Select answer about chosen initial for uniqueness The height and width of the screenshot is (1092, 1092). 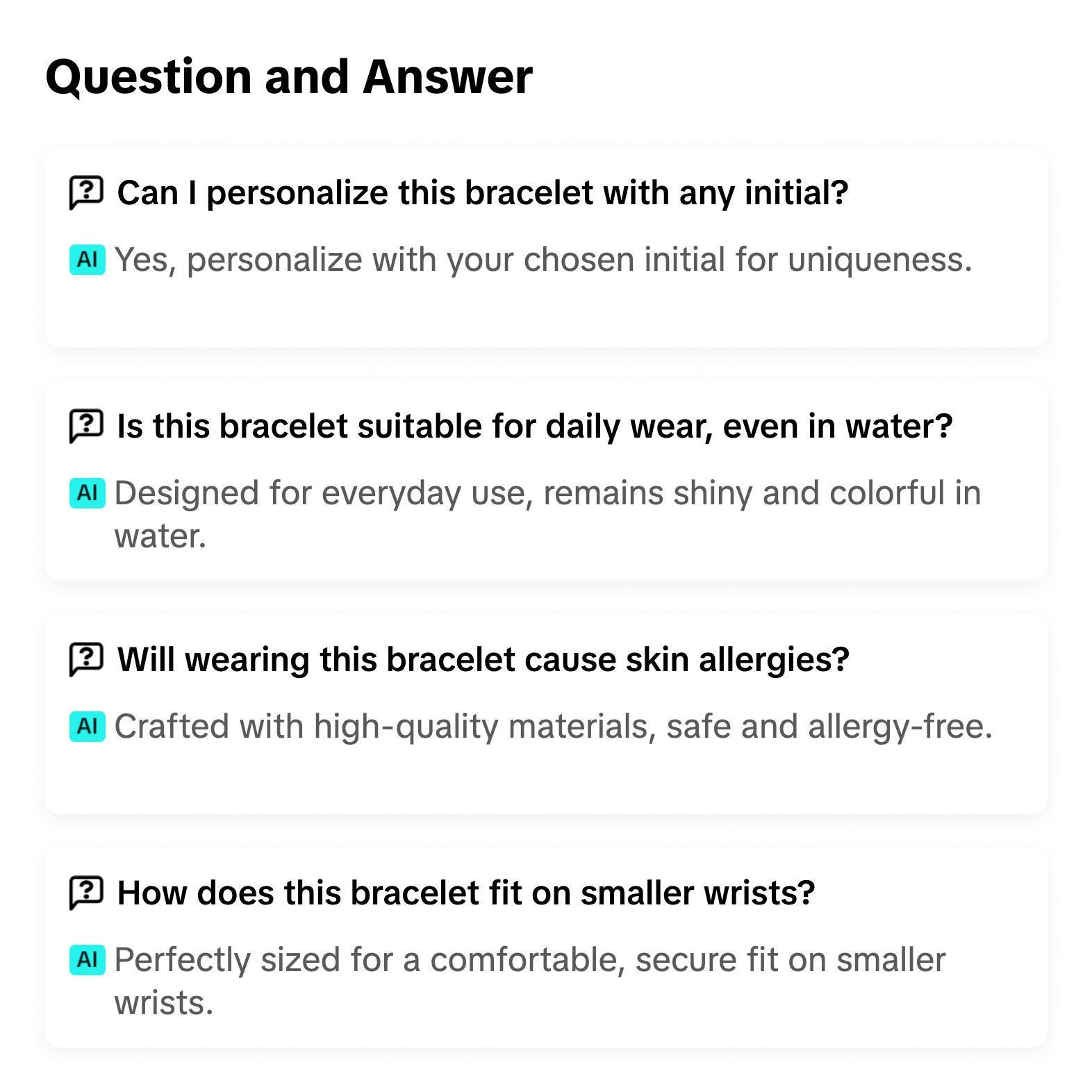[543, 260]
